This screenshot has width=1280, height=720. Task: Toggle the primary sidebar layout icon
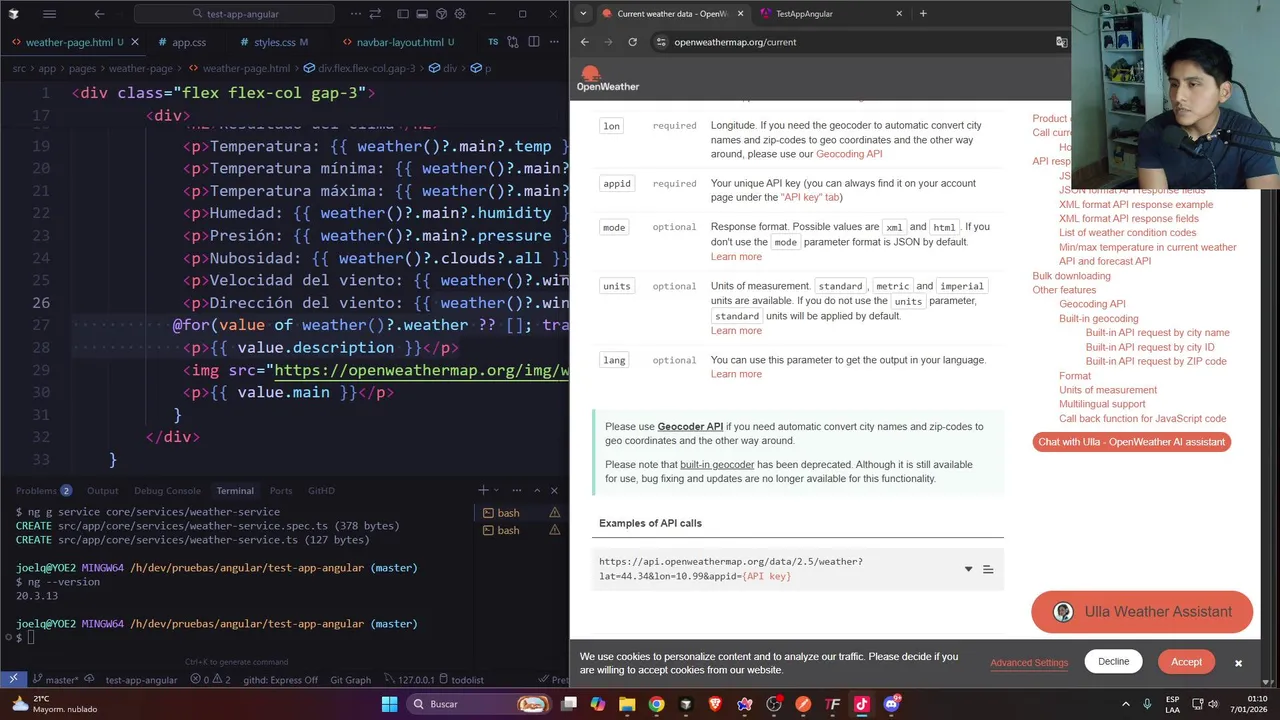[403, 14]
